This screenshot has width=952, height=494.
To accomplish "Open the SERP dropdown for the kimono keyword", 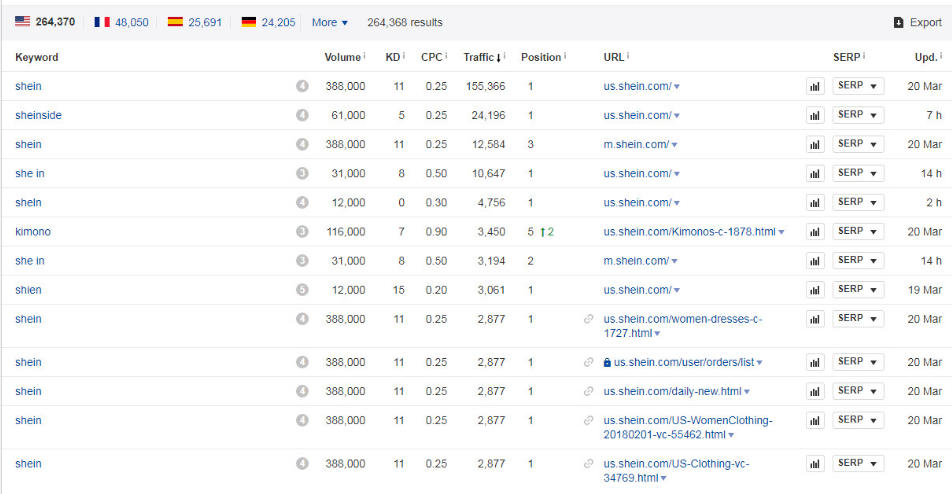I will click(858, 231).
